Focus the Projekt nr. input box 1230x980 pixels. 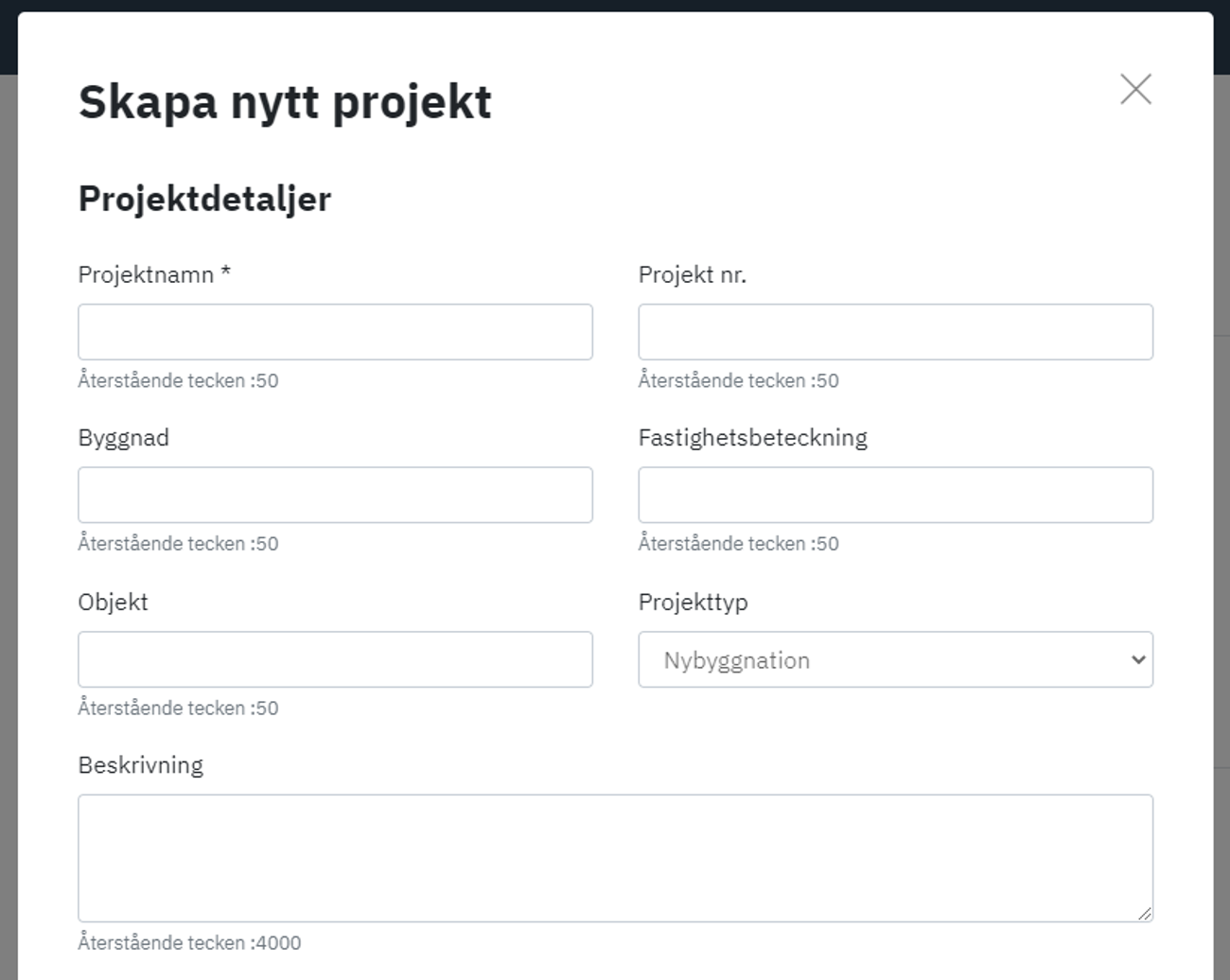pyautogui.click(x=895, y=332)
